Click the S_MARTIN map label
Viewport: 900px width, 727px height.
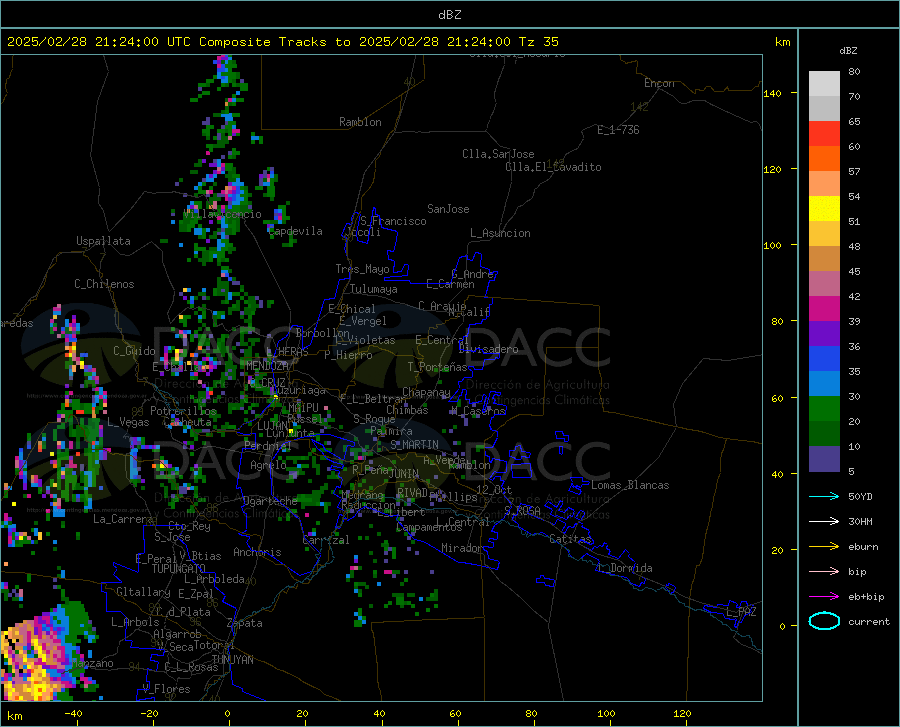[414, 445]
